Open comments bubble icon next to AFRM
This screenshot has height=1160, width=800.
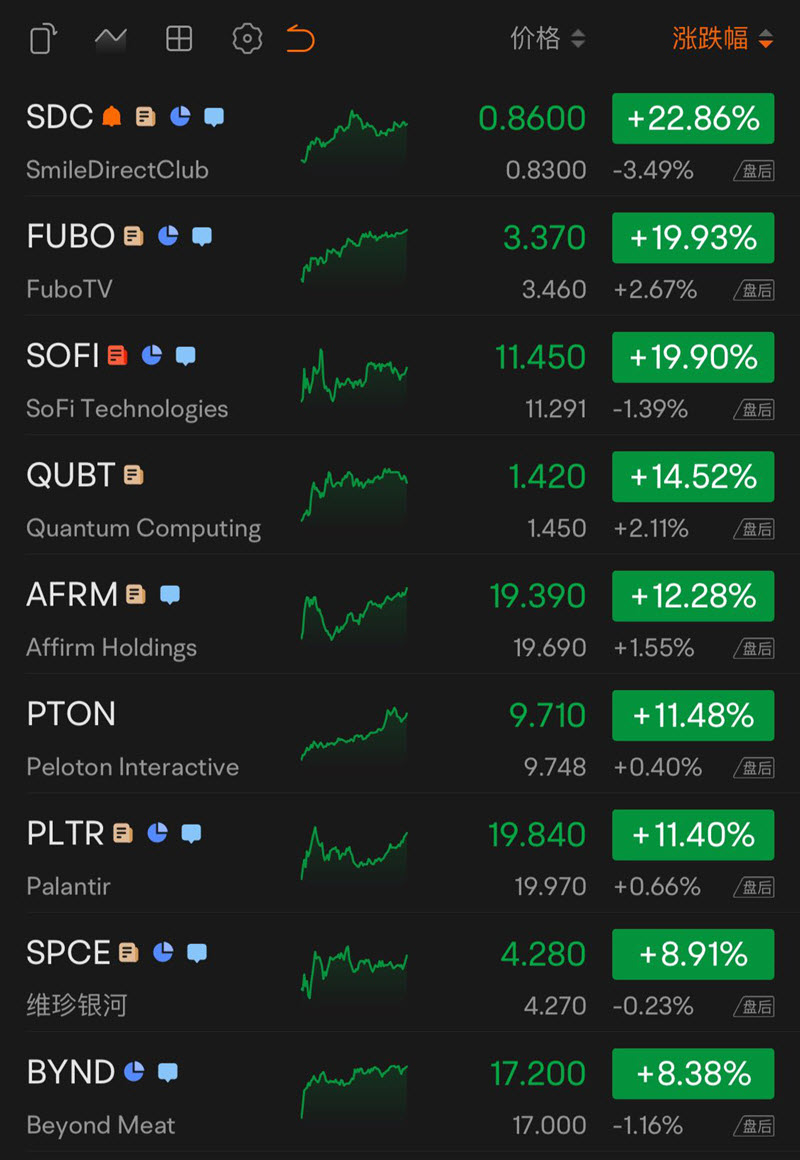pos(170,595)
